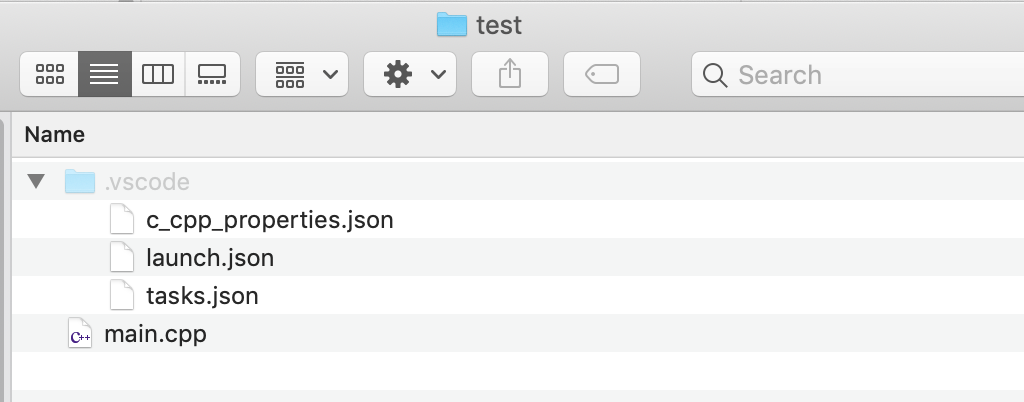This screenshot has height=402, width=1024.
Task: Select the .vscode folder icon
Action: 79,182
